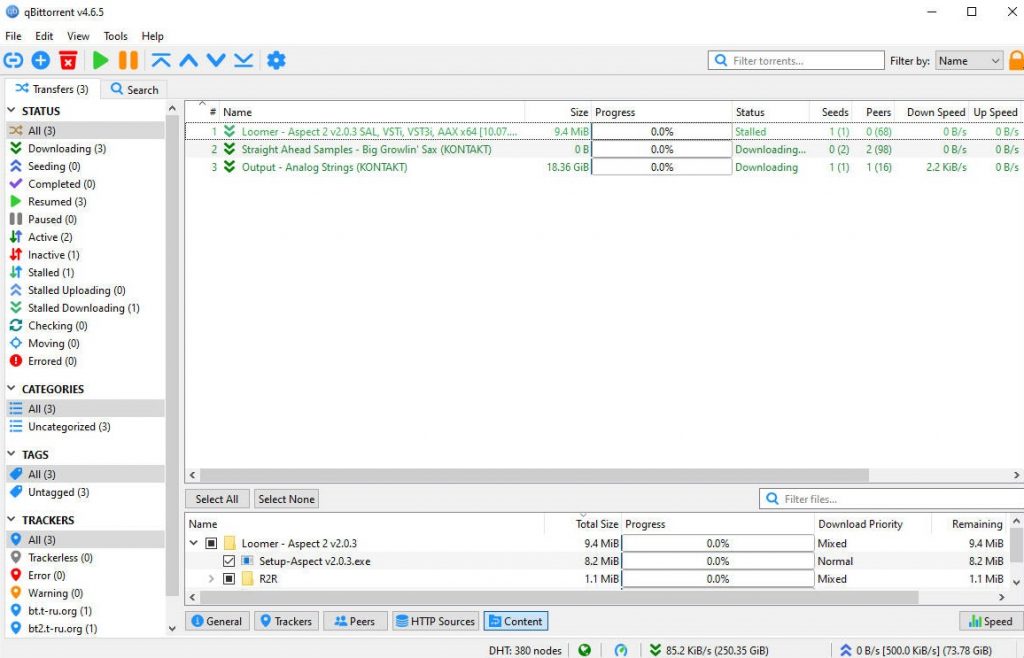Filter by Inactive (1) status
This screenshot has width=1024, height=658.
point(54,255)
